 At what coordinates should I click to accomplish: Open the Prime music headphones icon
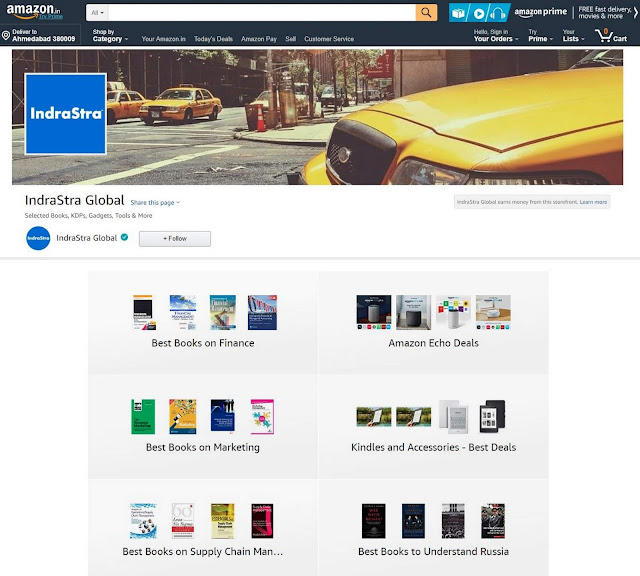click(498, 13)
